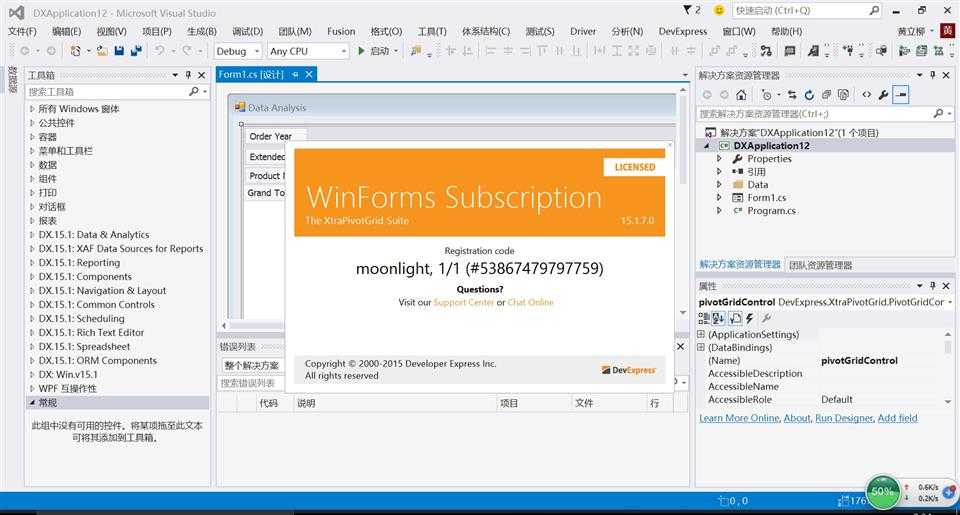This screenshot has height=515, width=960.
Task: Expand the Form1.cs node
Action: 719,197
